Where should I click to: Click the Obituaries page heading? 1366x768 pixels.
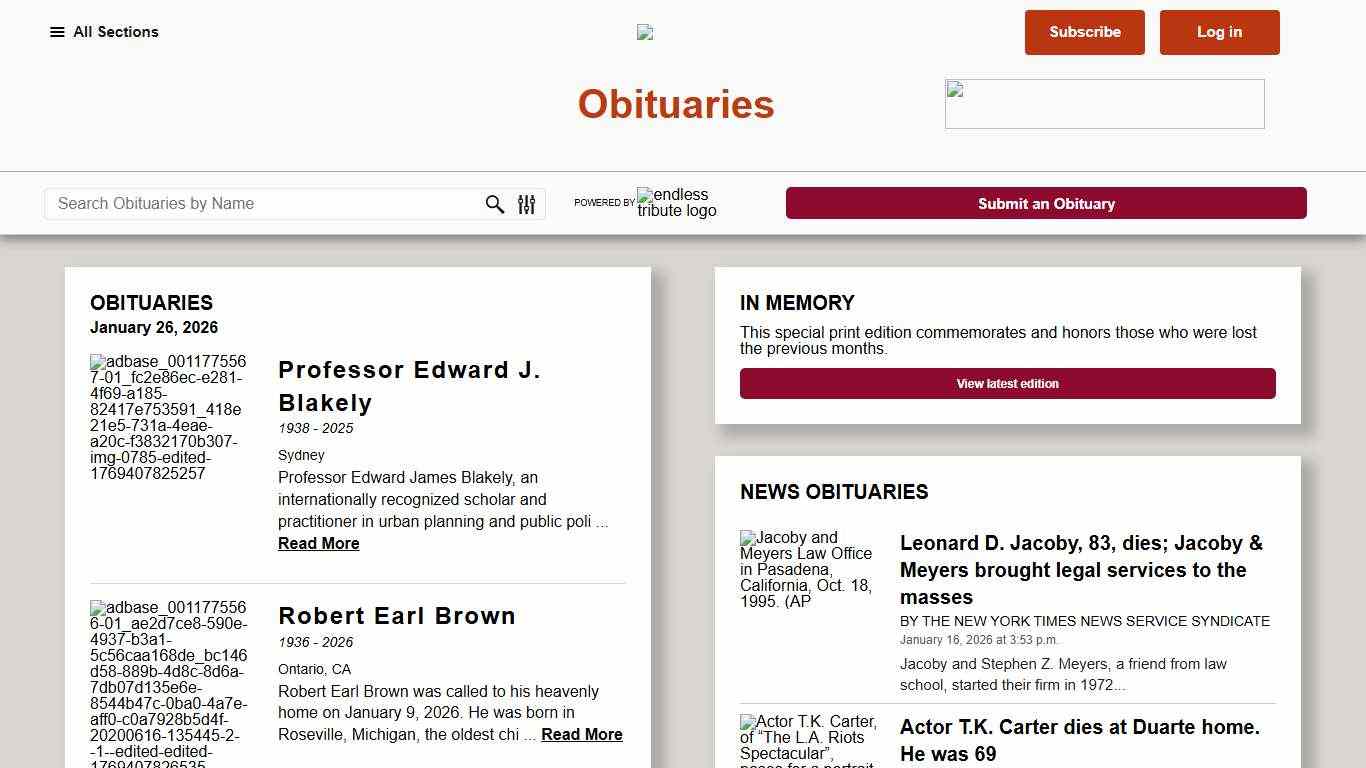(x=675, y=103)
